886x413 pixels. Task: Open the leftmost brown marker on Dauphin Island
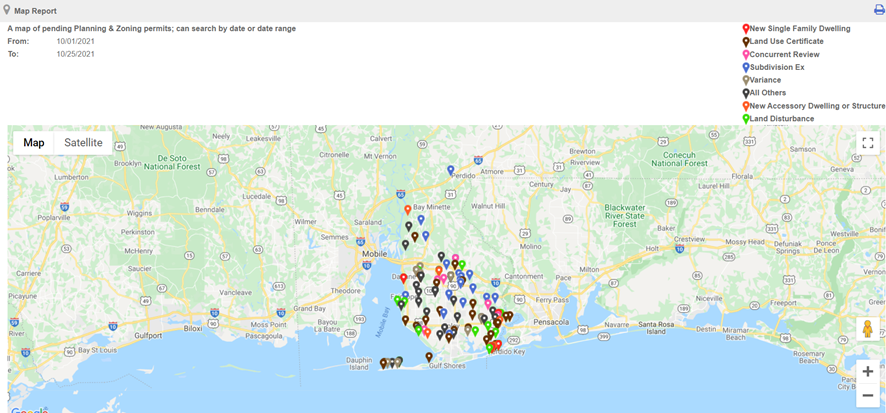coord(383,363)
